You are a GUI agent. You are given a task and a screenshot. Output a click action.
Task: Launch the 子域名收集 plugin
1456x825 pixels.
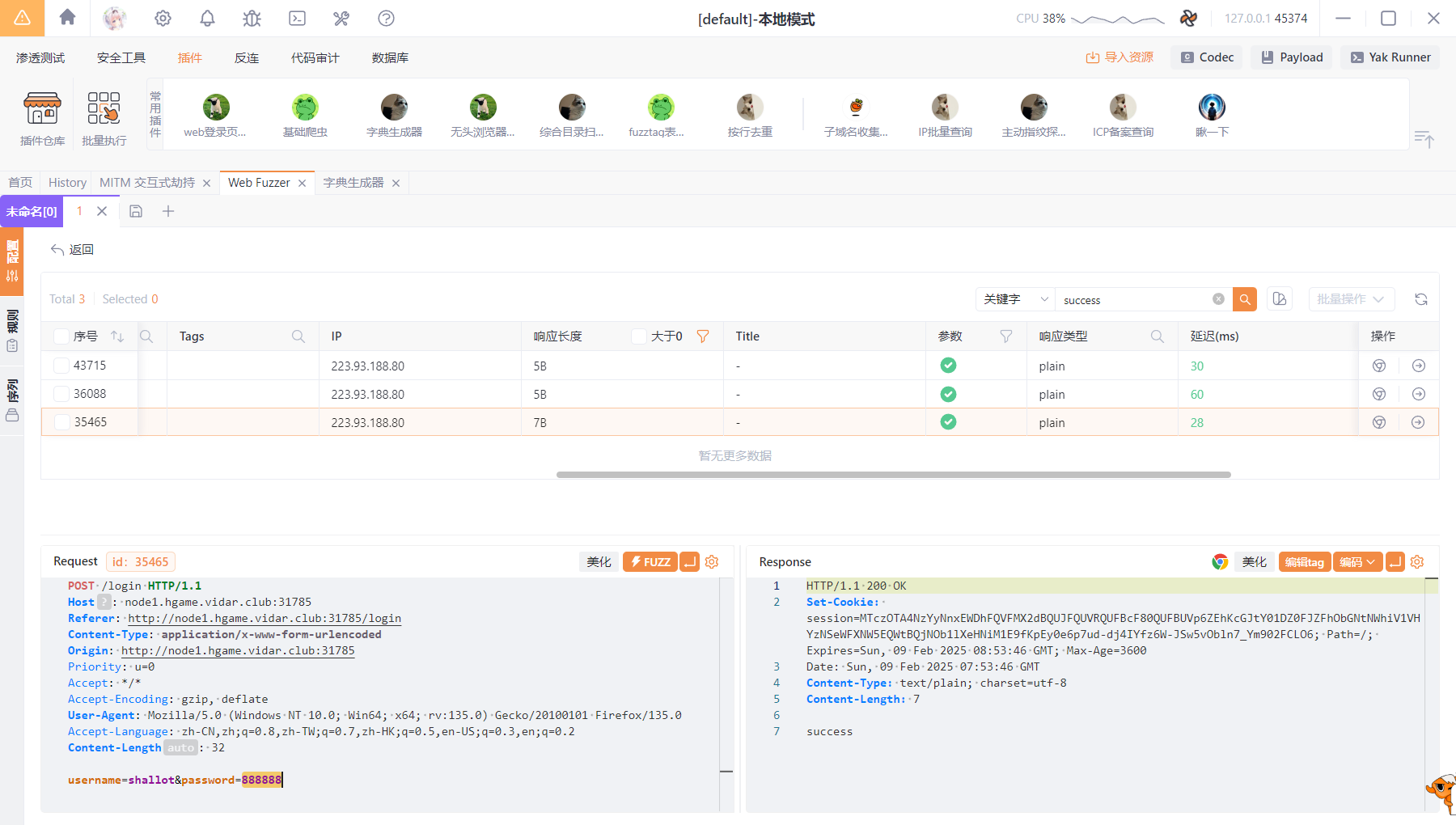tap(856, 116)
